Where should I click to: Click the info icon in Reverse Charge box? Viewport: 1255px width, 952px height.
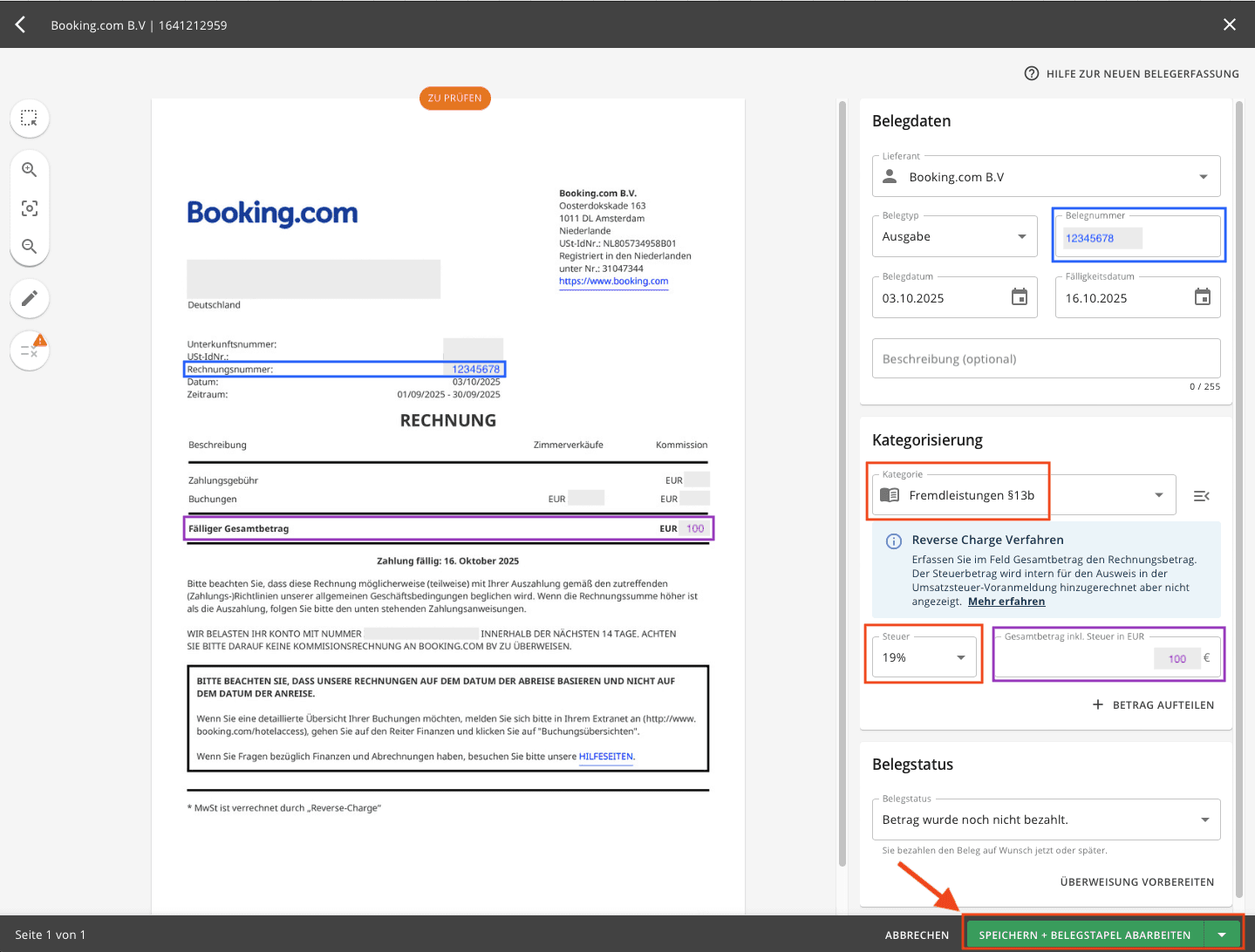click(894, 541)
